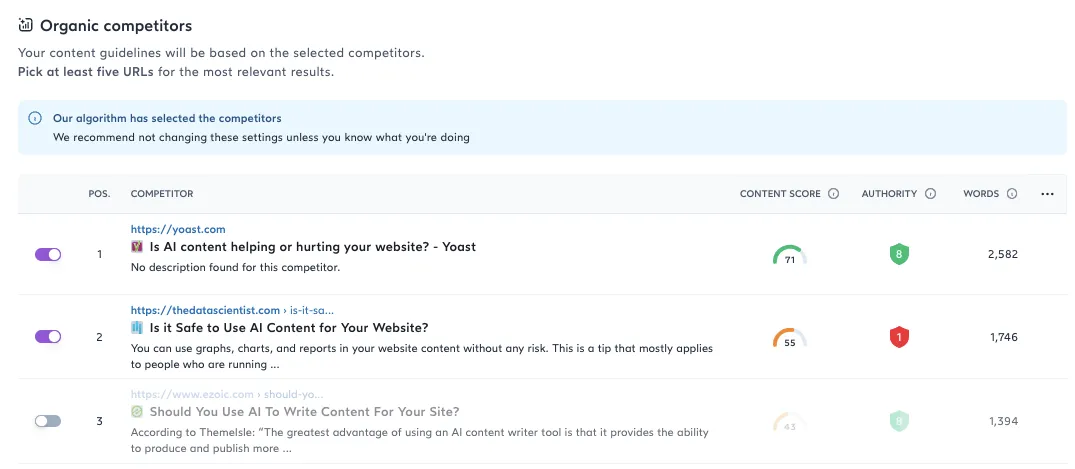Open the thedatascientist.com URL link

click(205, 311)
